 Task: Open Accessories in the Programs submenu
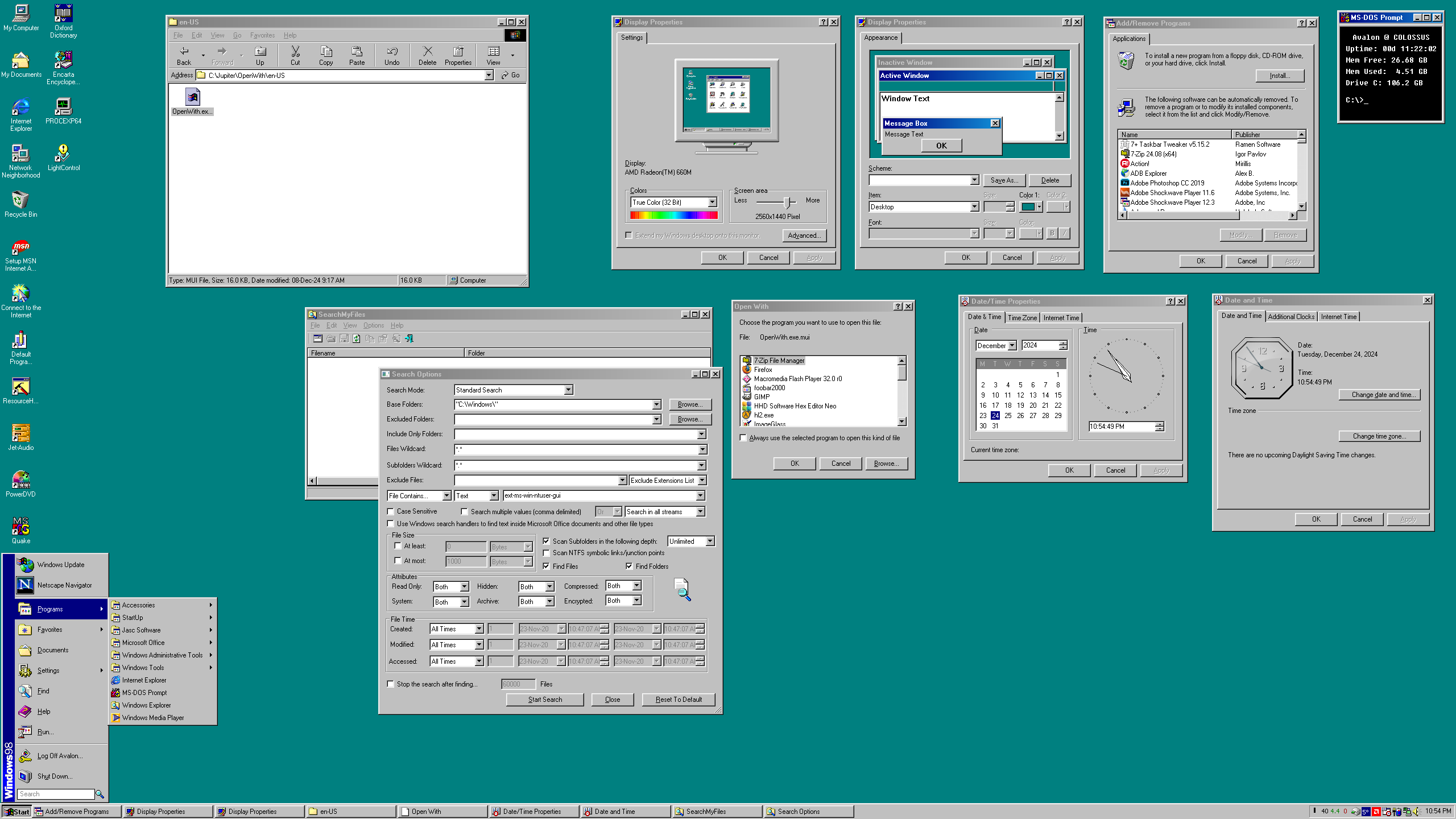[163, 605]
